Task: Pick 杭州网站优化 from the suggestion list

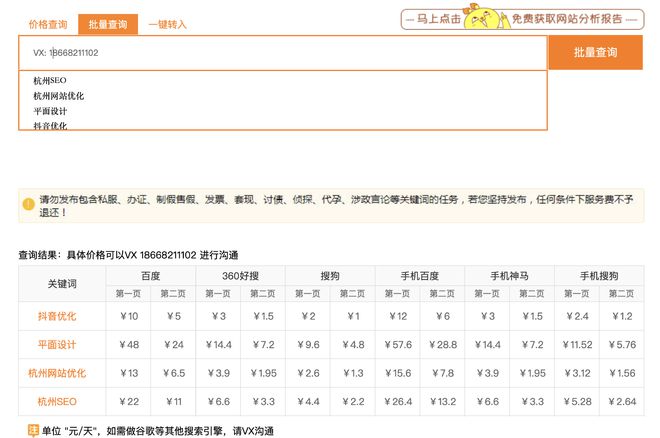Action: point(59,96)
